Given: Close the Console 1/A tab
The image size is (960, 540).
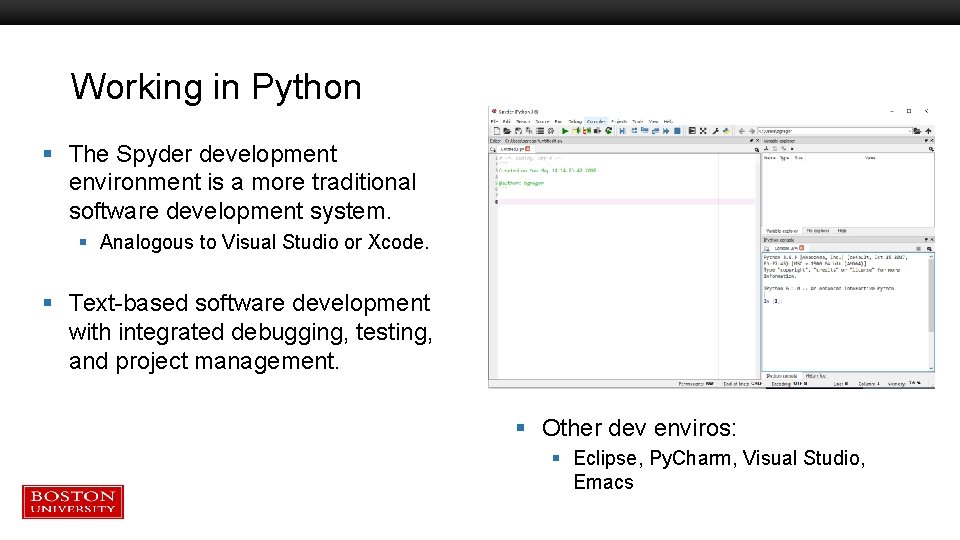Looking at the screenshot, I should click(801, 248).
